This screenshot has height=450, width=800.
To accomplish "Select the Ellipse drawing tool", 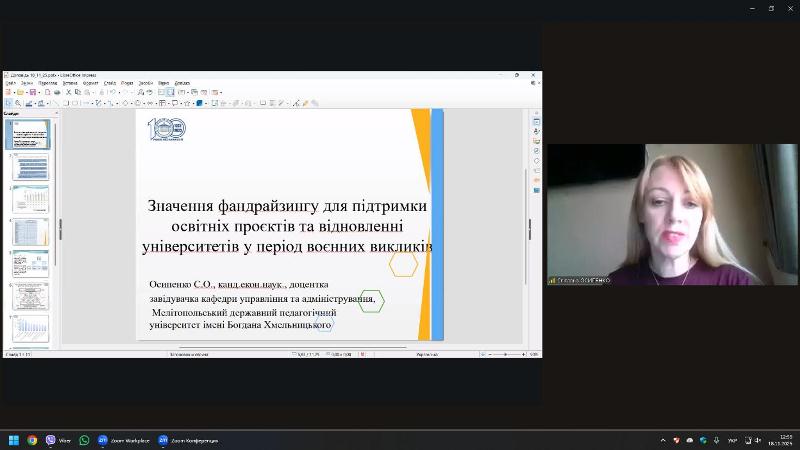I will coord(75,103).
